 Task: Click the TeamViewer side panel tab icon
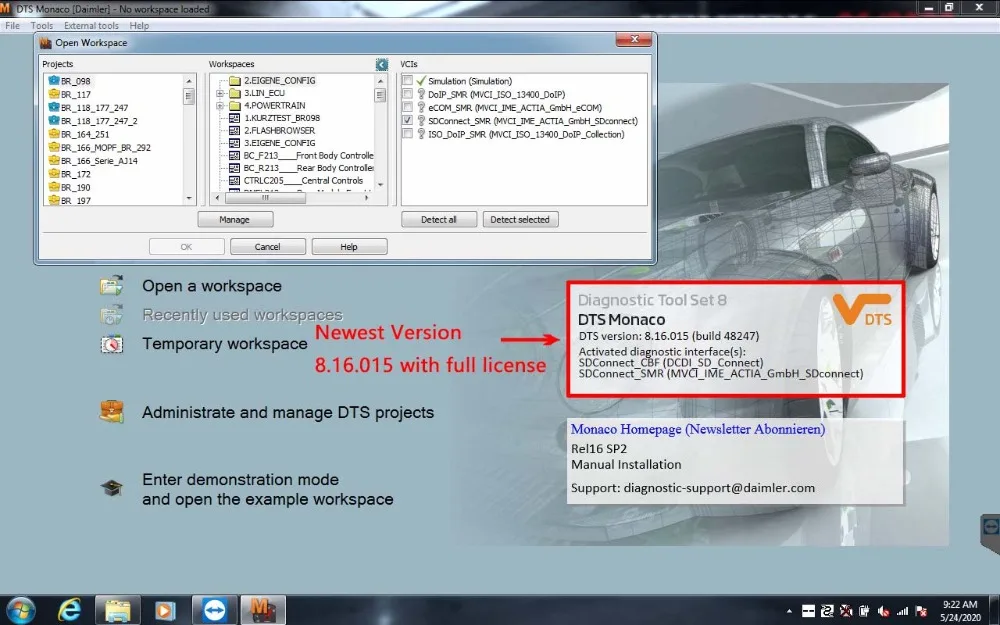coord(990,527)
